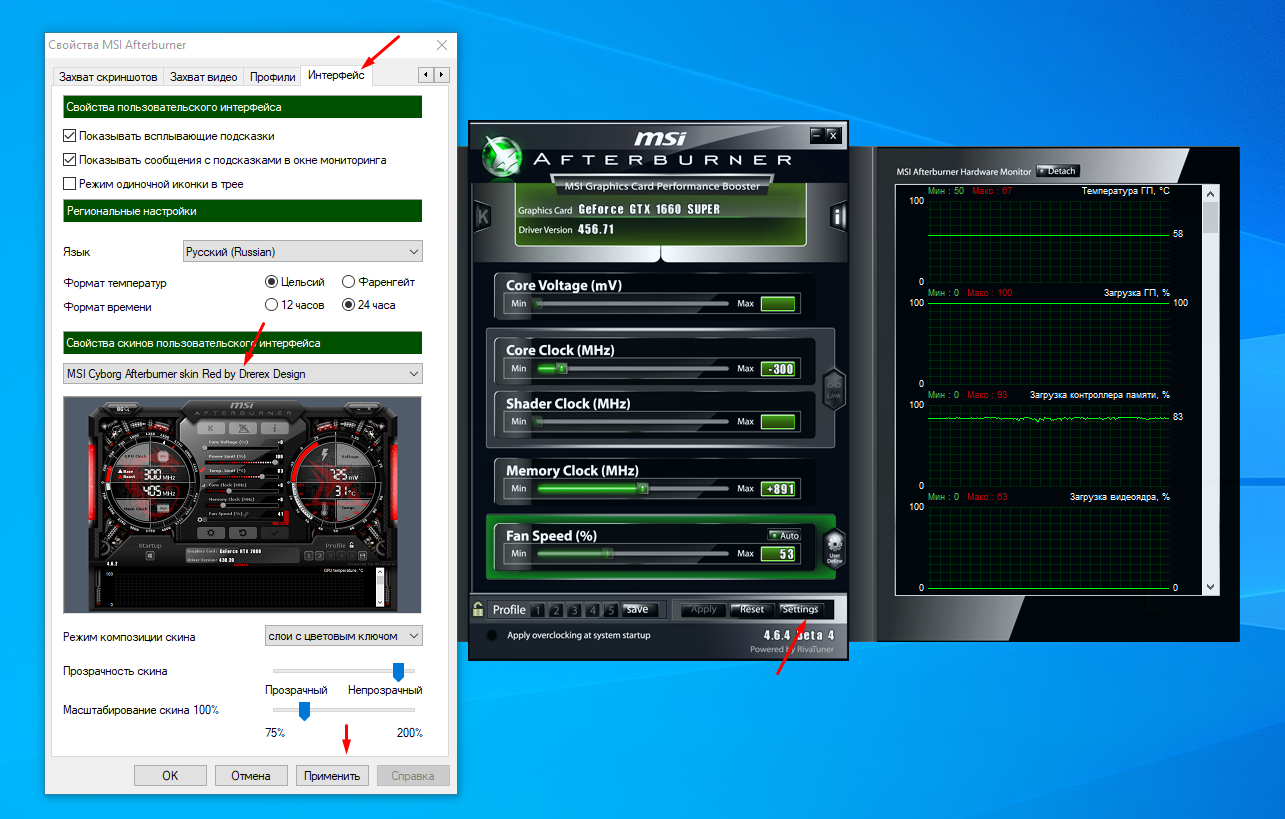This screenshot has height=819, width=1285.
Task: Click the Core Clock value field -300
Action: pyautogui.click(x=778, y=369)
